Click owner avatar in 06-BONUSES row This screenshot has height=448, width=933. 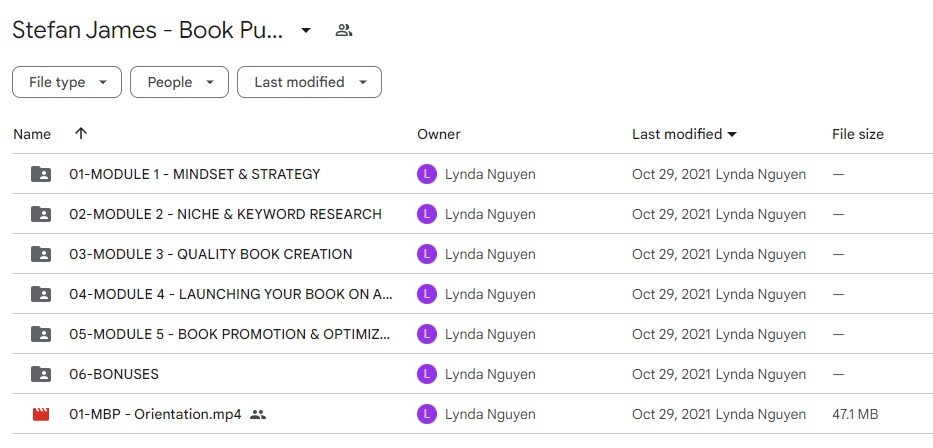pos(427,374)
